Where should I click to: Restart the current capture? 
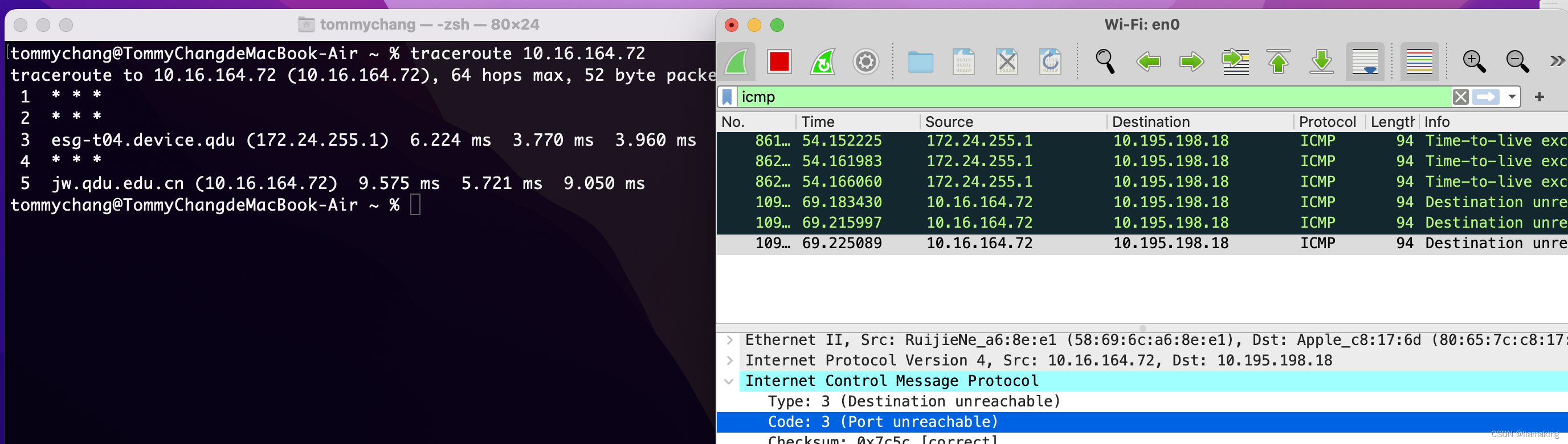[x=823, y=61]
